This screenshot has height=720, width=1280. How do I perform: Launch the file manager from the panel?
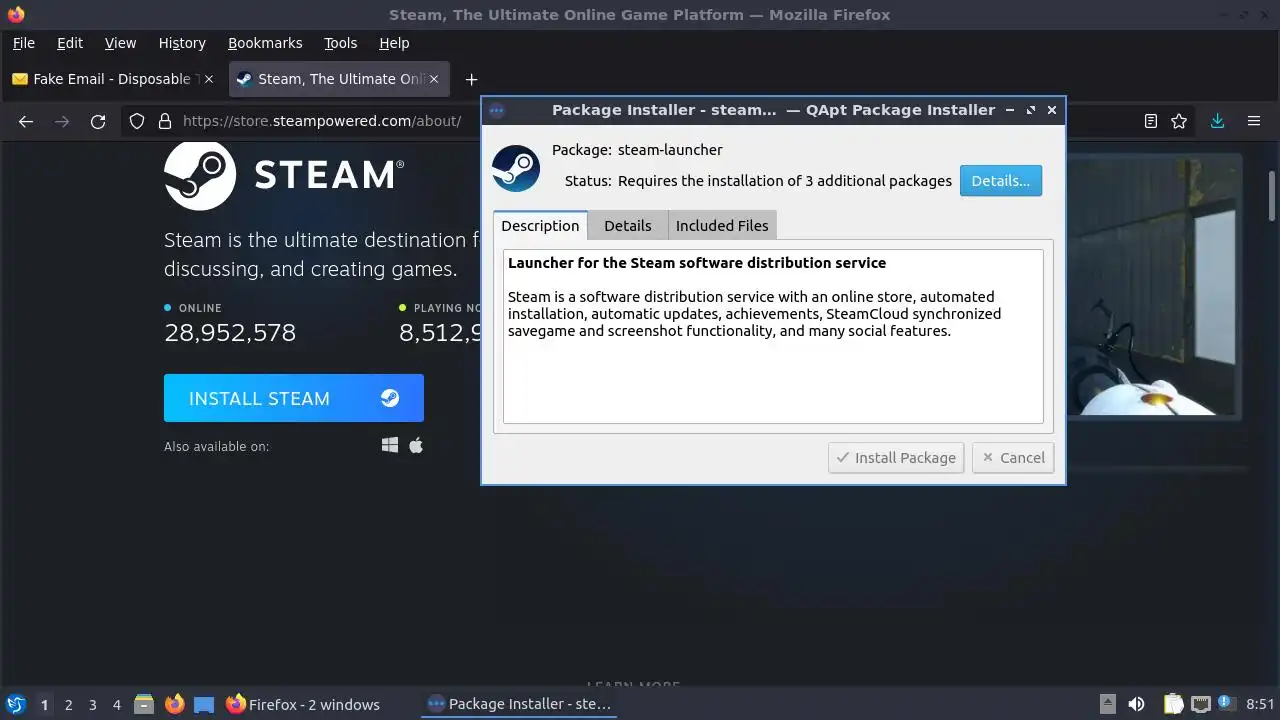(144, 704)
